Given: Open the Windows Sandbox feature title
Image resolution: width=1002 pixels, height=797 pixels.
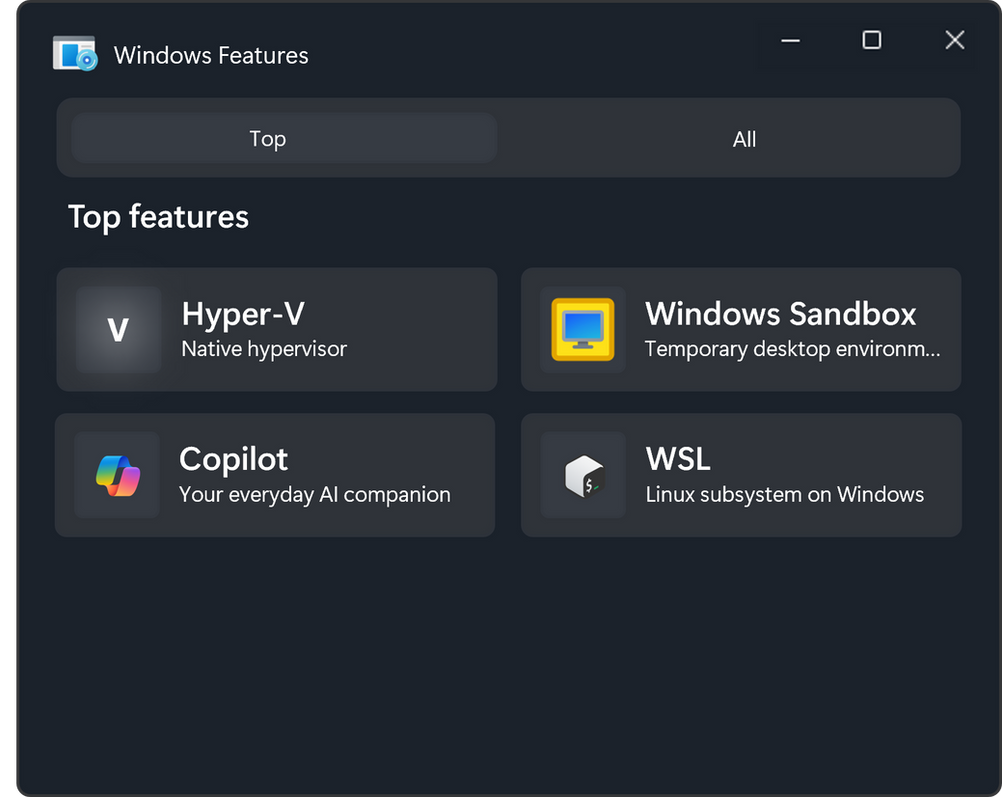Looking at the screenshot, I should [x=780, y=314].
